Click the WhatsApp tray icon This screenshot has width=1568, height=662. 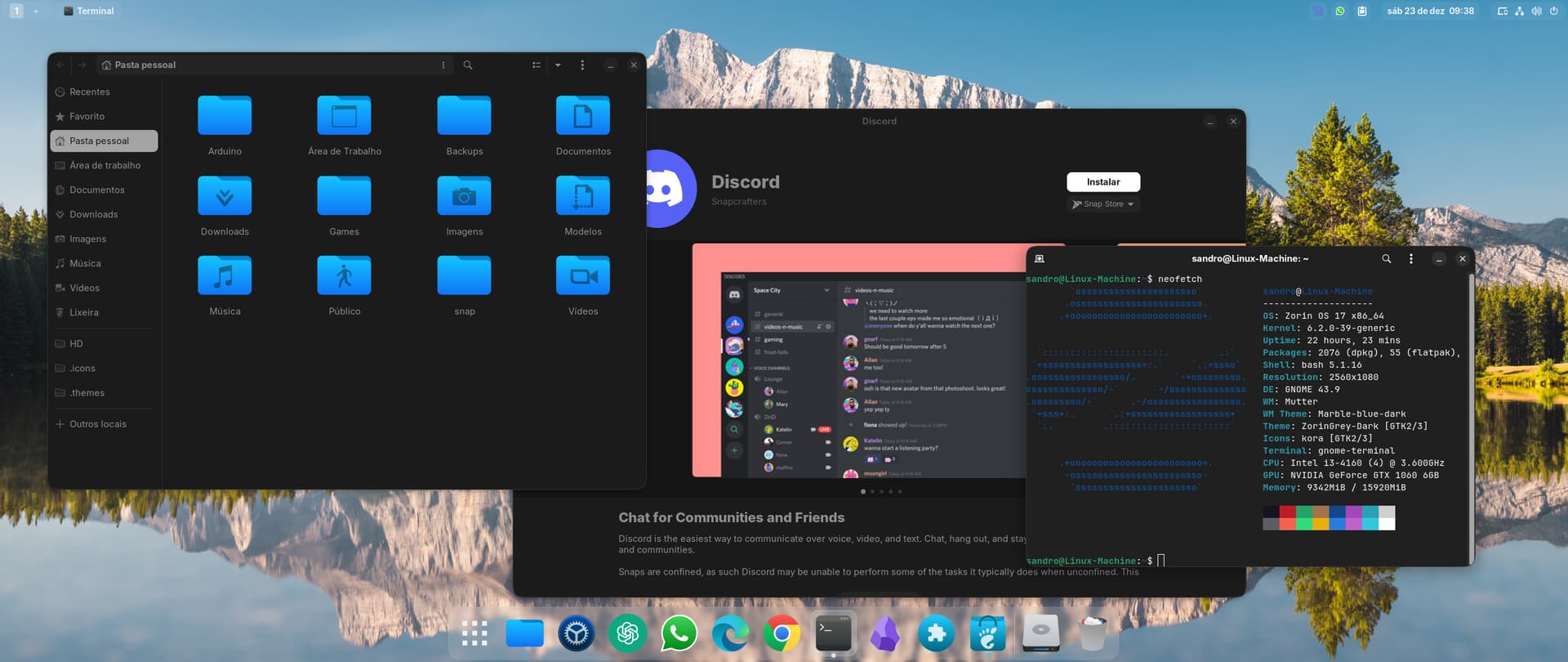(x=1340, y=11)
